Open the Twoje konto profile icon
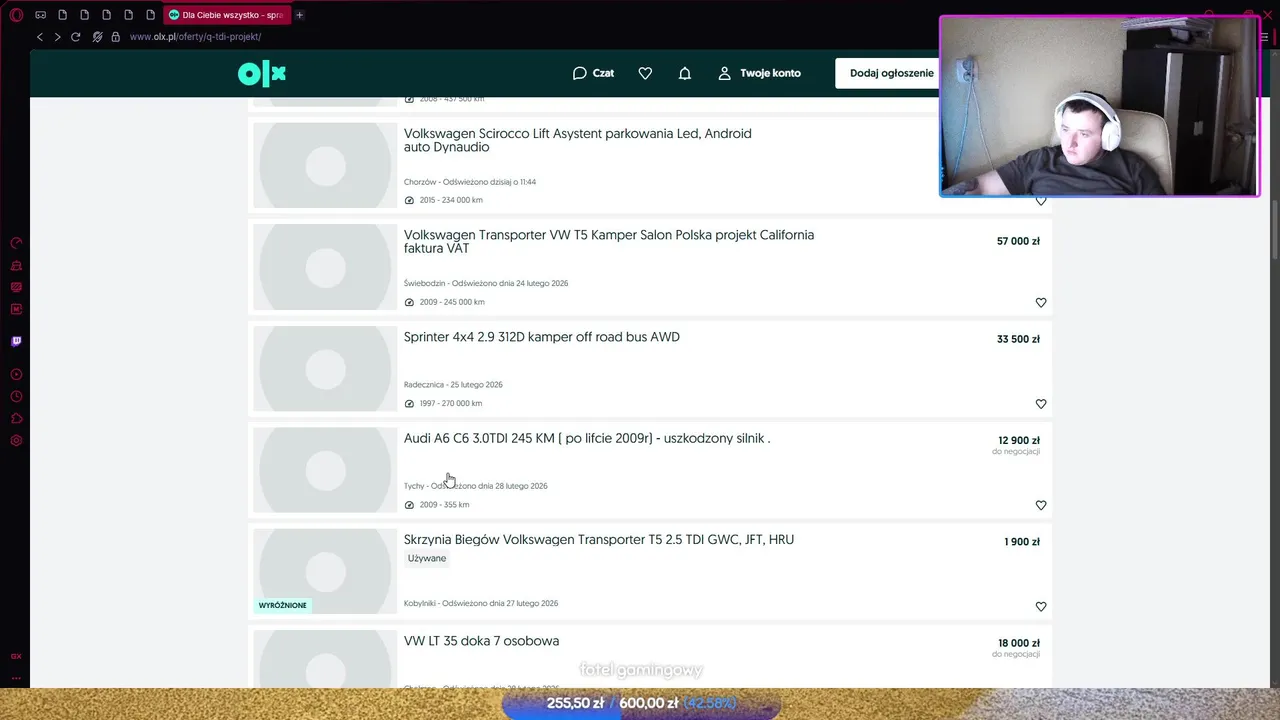The image size is (1280, 720). tap(725, 73)
